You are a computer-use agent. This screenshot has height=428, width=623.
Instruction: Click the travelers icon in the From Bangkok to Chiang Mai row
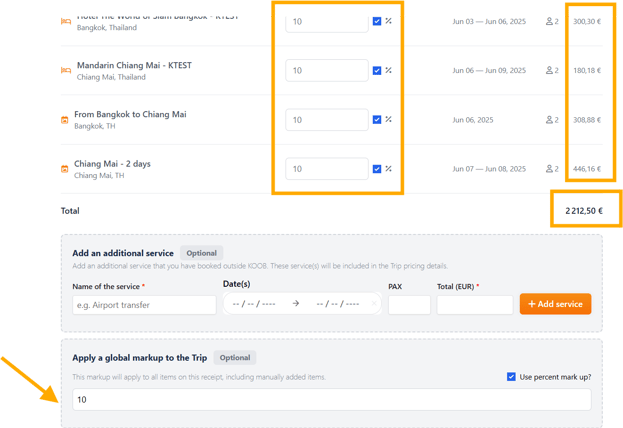tap(547, 120)
